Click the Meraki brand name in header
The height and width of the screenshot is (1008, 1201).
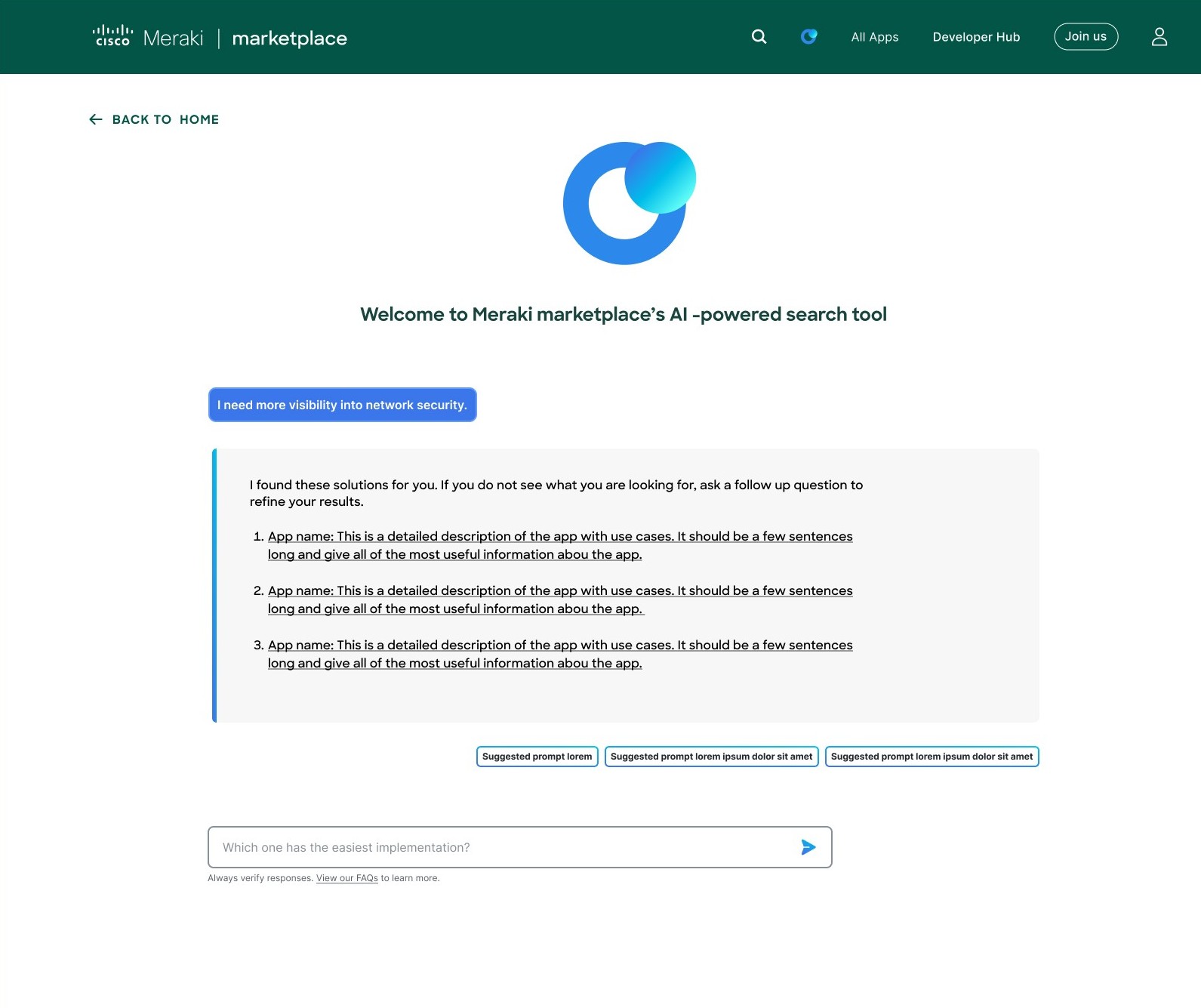(x=173, y=38)
